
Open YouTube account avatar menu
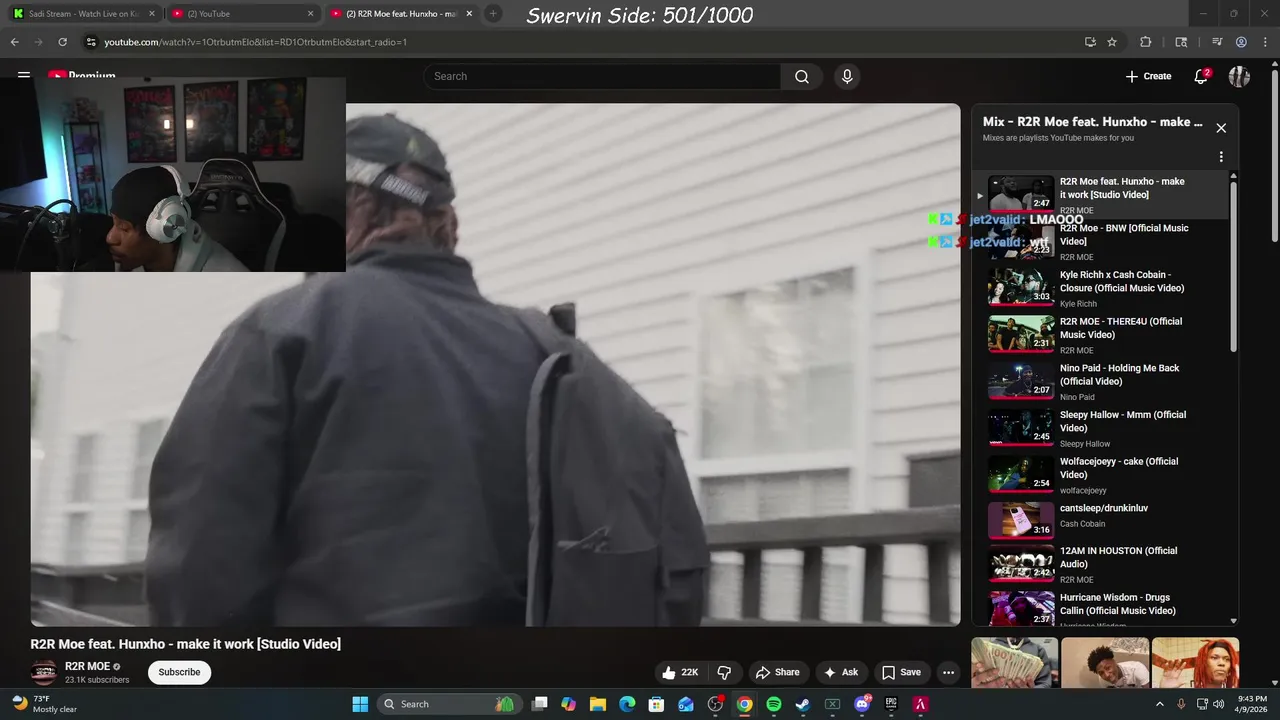1239,77
